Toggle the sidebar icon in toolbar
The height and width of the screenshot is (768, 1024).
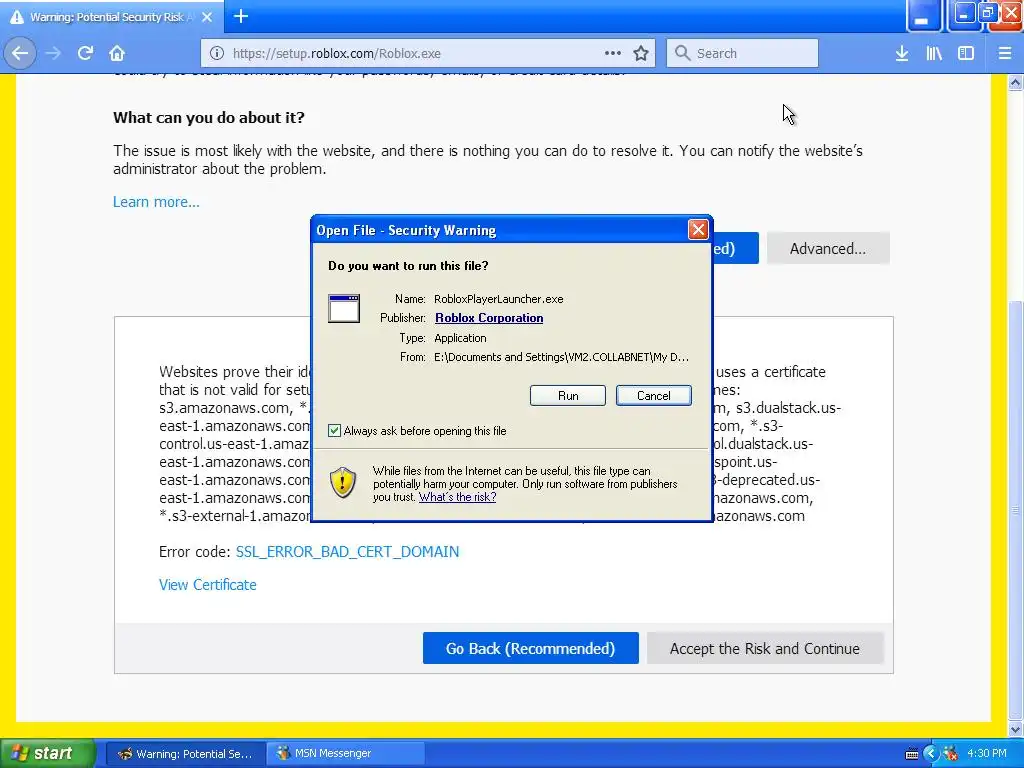[x=966, y=53]
